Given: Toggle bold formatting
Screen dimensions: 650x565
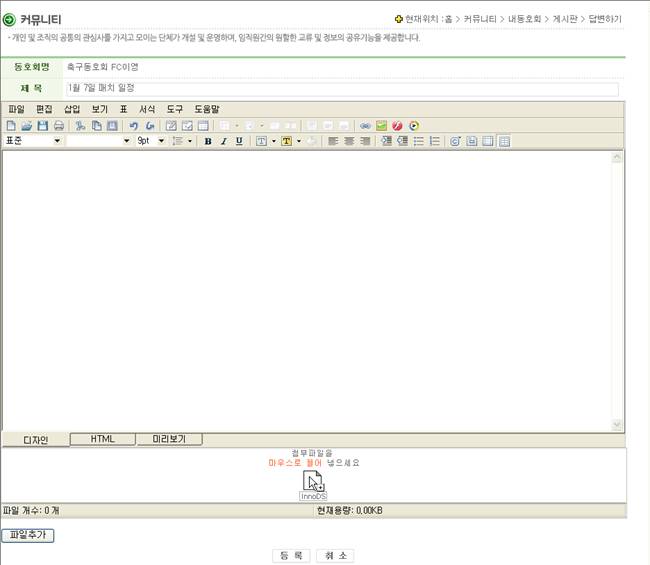Looking at the screenshot, I should click(x=208, y=142).
